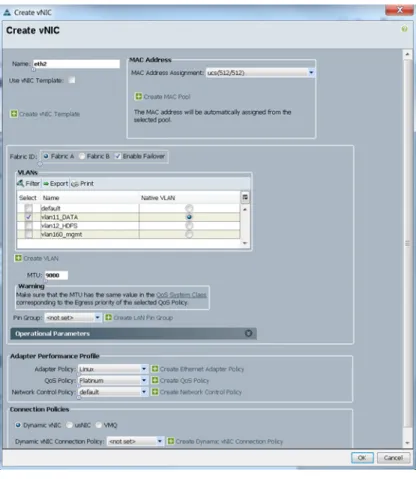Click the Create QoS Policy plus icon
The height and width of the screenshot is (479, 416).
(x=155, y=380)
